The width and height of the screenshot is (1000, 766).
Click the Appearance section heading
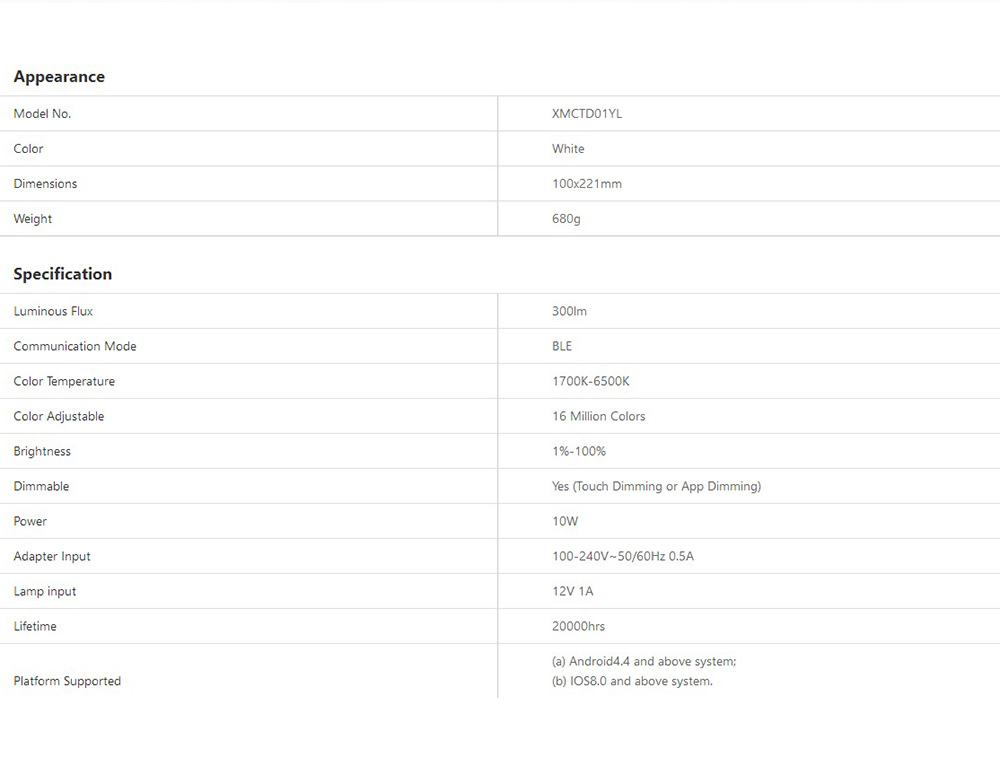pos(59,77)
